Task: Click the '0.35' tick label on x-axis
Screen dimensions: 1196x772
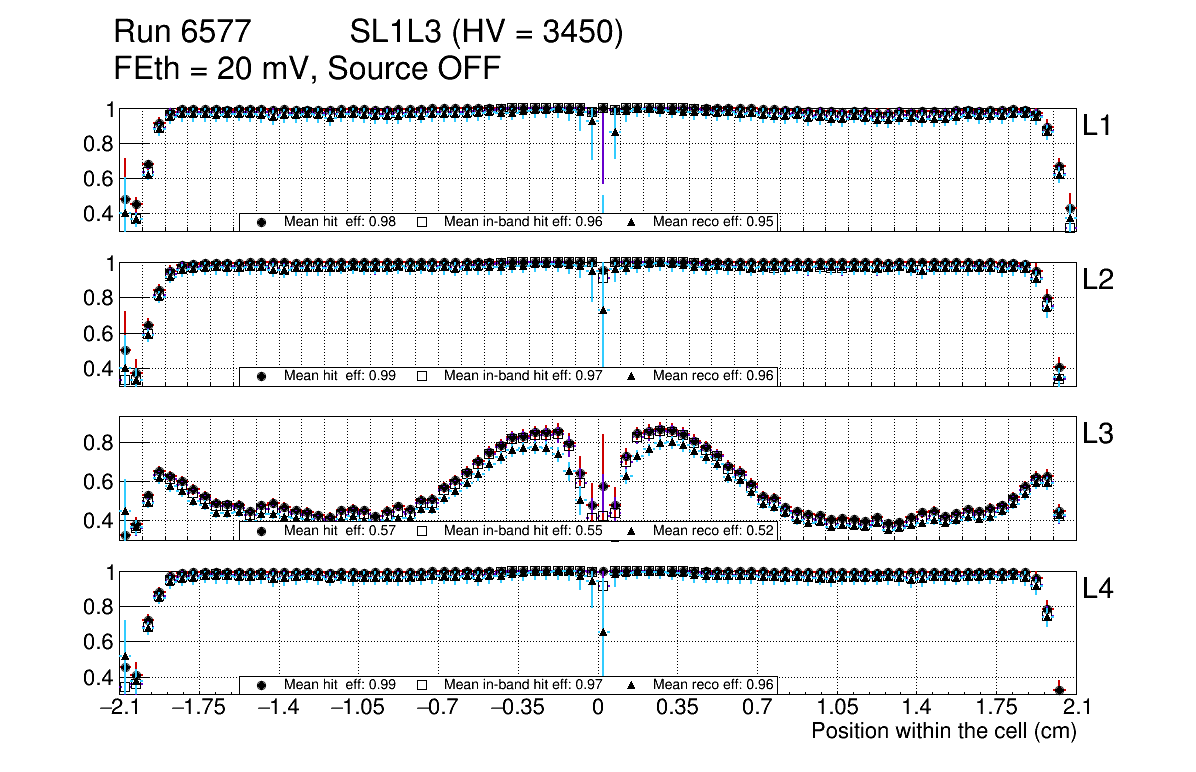Action: [x=677, y=709]
